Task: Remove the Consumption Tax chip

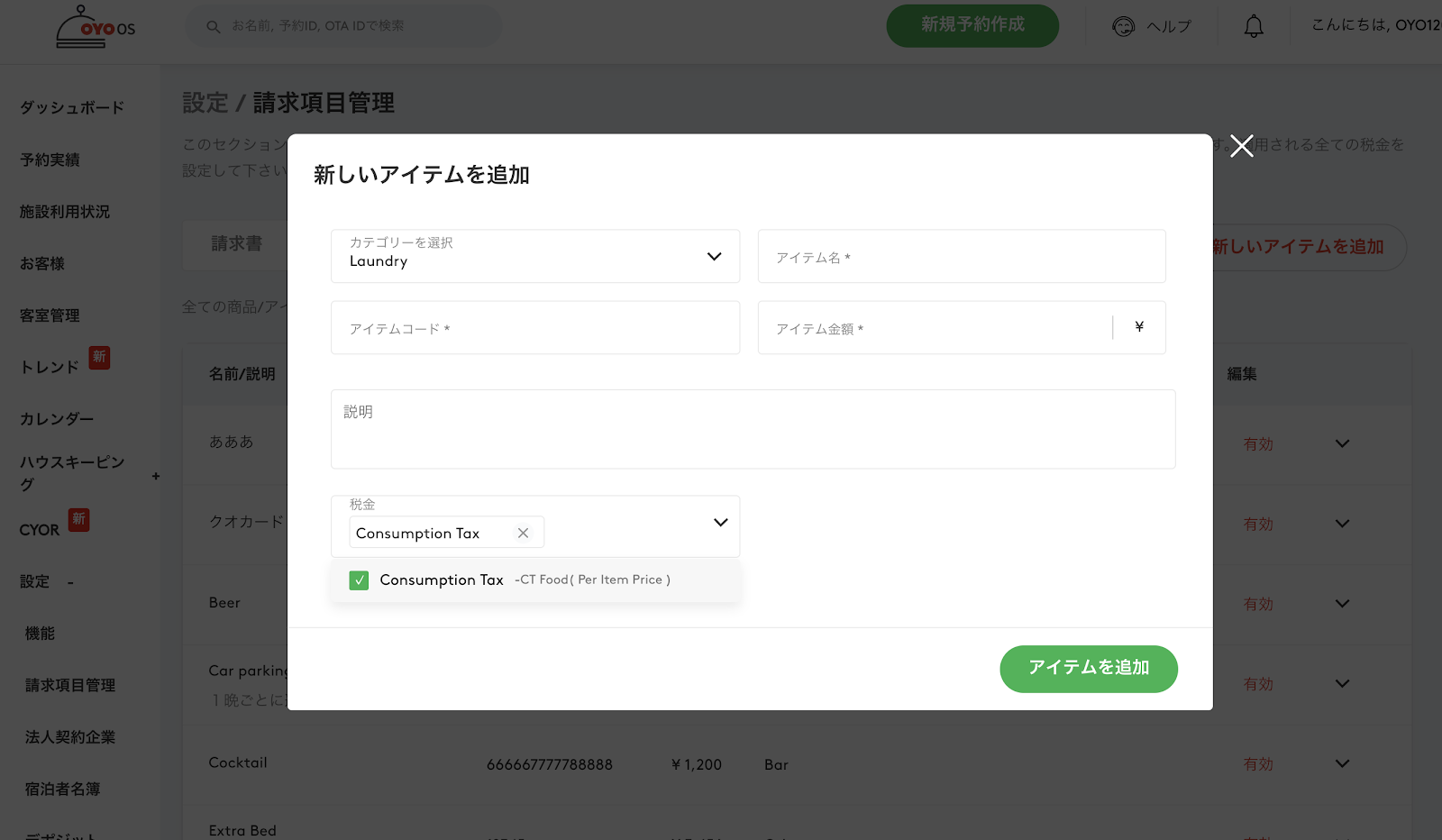Action: point(523,533)
